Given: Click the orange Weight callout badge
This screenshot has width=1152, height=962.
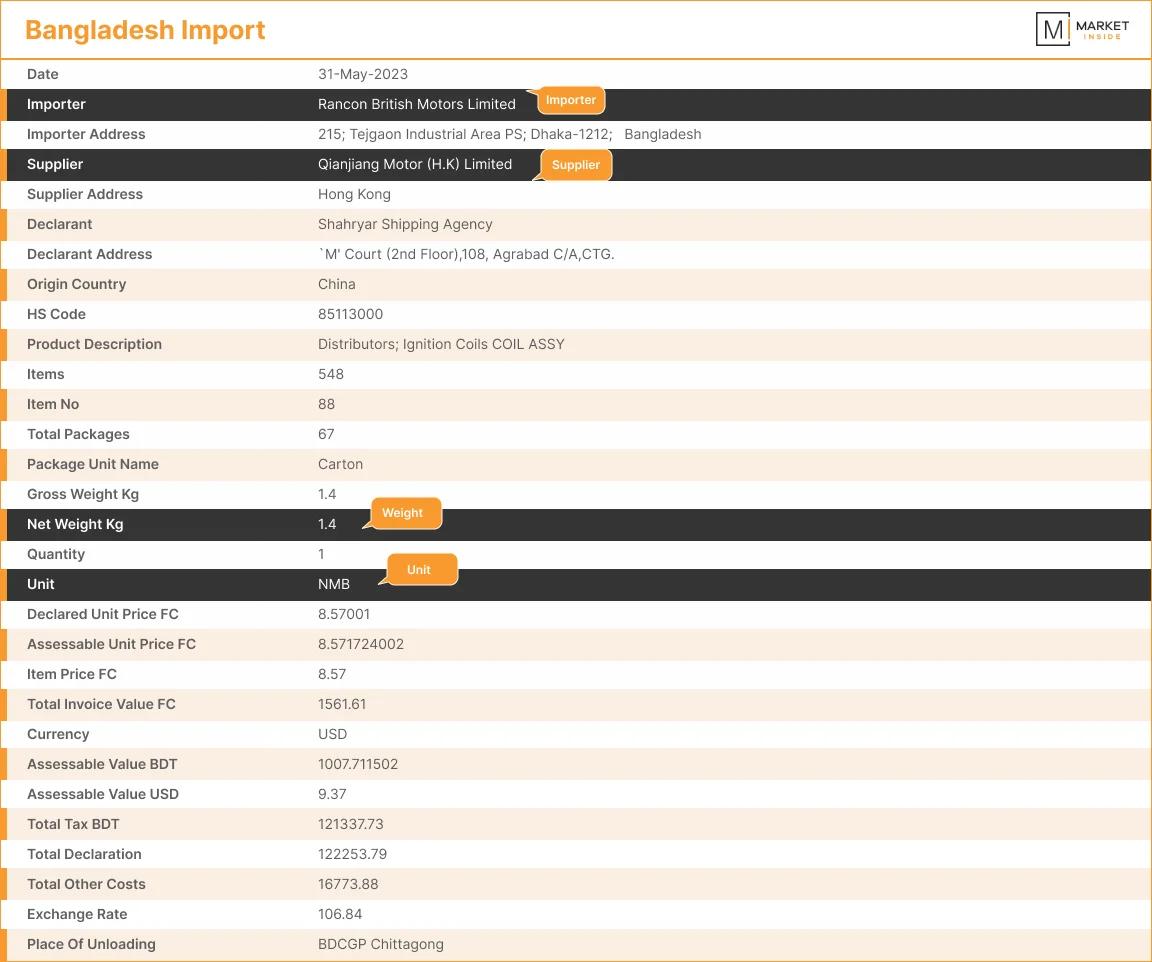Looking at the screenshot, I should (x=404, y=511).
